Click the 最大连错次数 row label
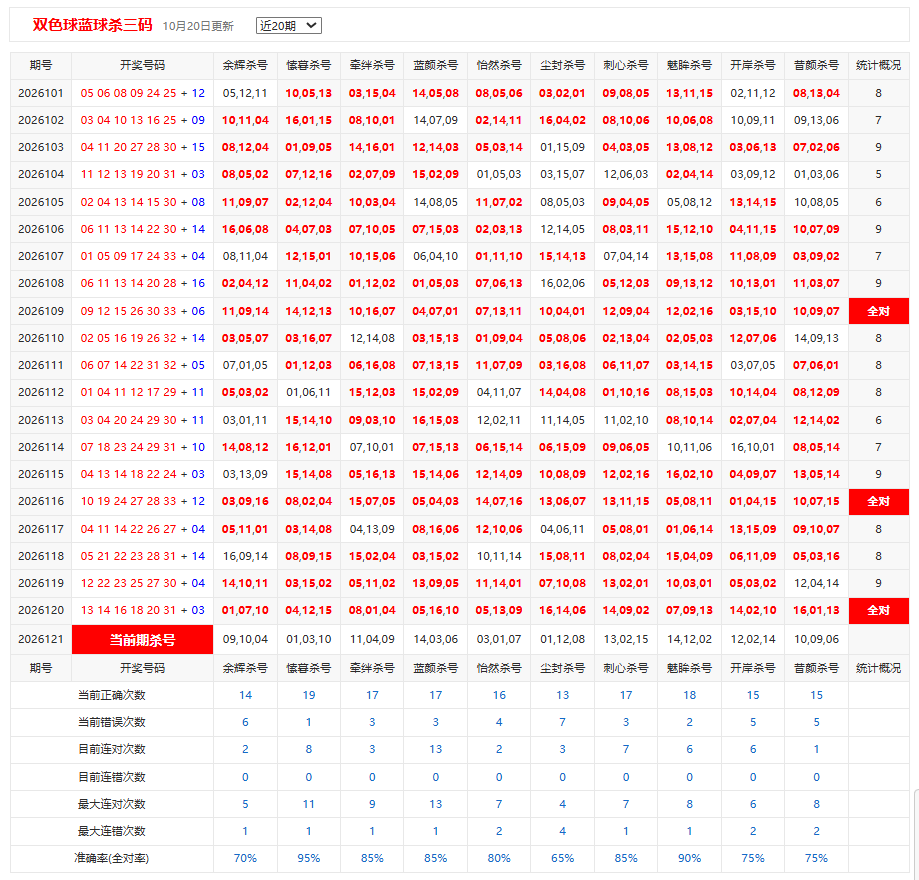 (x=112, y=831)
